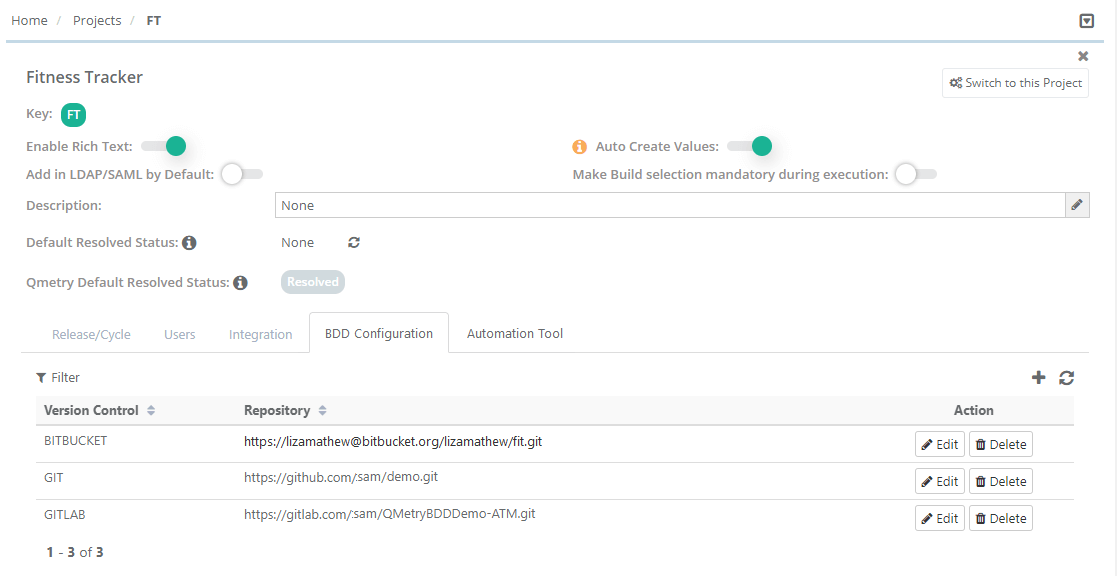
Task: Click the None value of Default Resolved Status
Action: coord(297,243)
